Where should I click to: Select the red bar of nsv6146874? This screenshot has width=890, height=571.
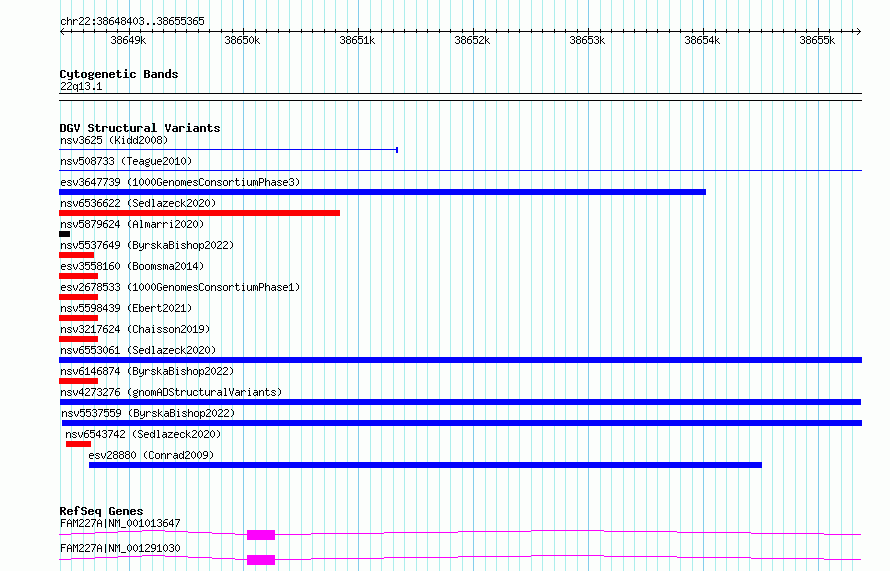[78, 381]
